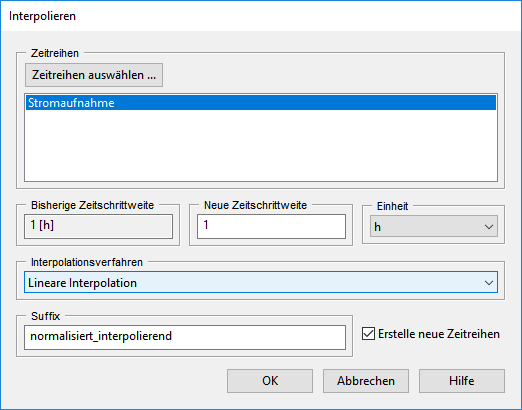Confirm the interpolation with OK
522x410 pixels.
pyautogui.click(x=270, y=381)
